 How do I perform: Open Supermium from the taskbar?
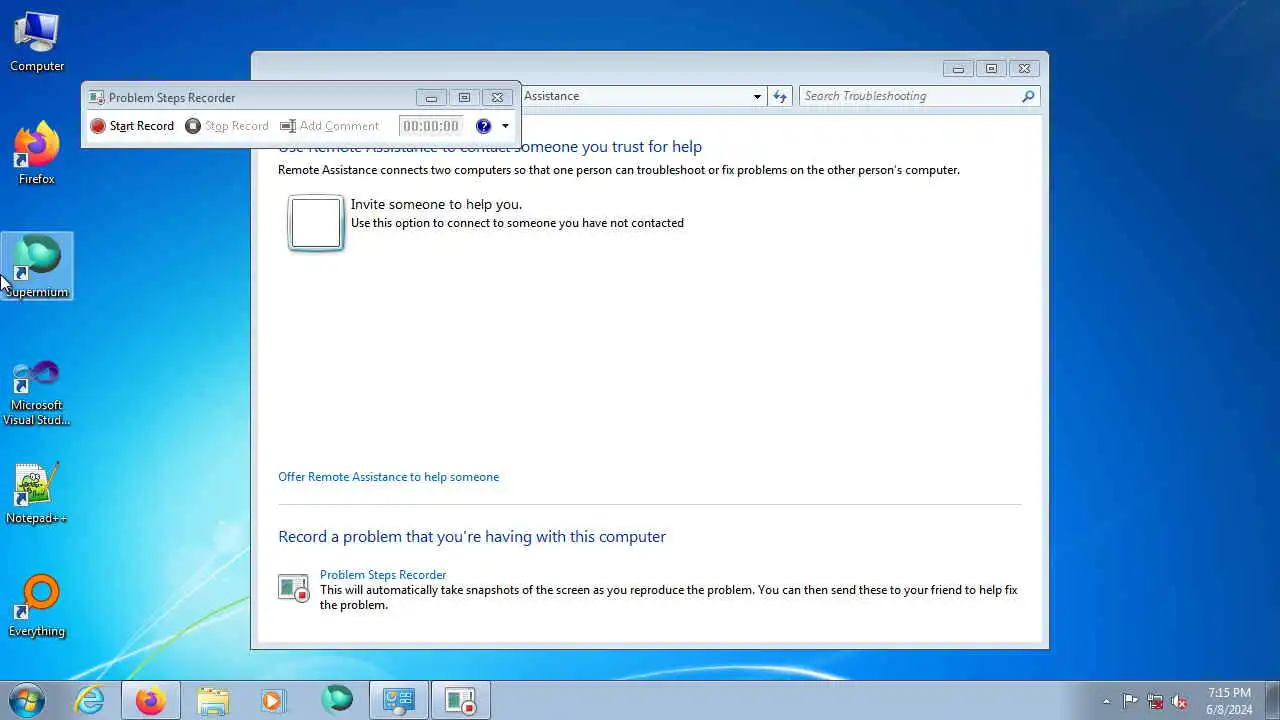click(x=337, y=700)
